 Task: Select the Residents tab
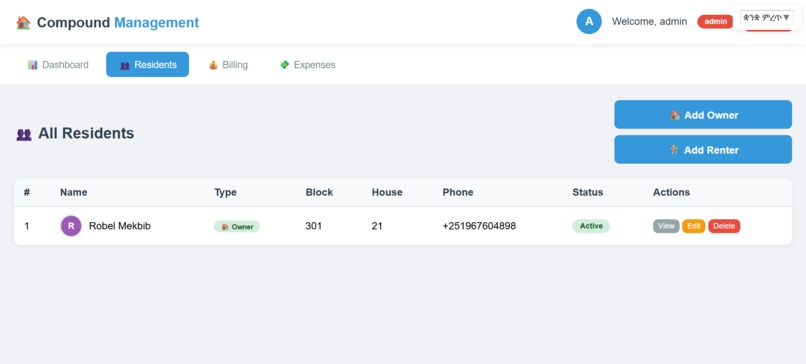click(x=148, y=65)
